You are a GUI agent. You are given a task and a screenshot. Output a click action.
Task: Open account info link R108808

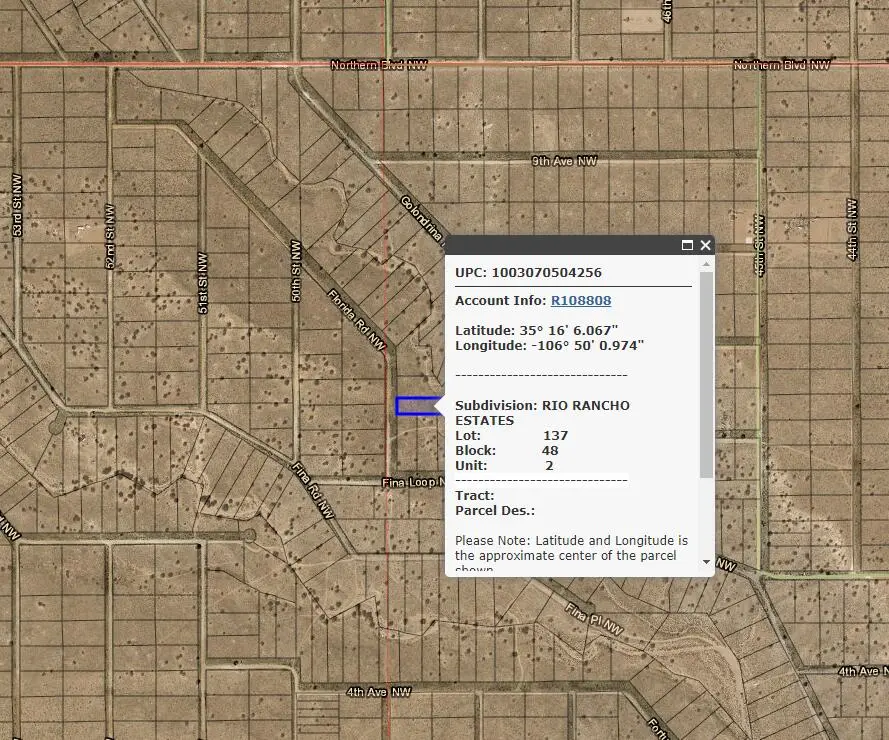click(580, 300)
